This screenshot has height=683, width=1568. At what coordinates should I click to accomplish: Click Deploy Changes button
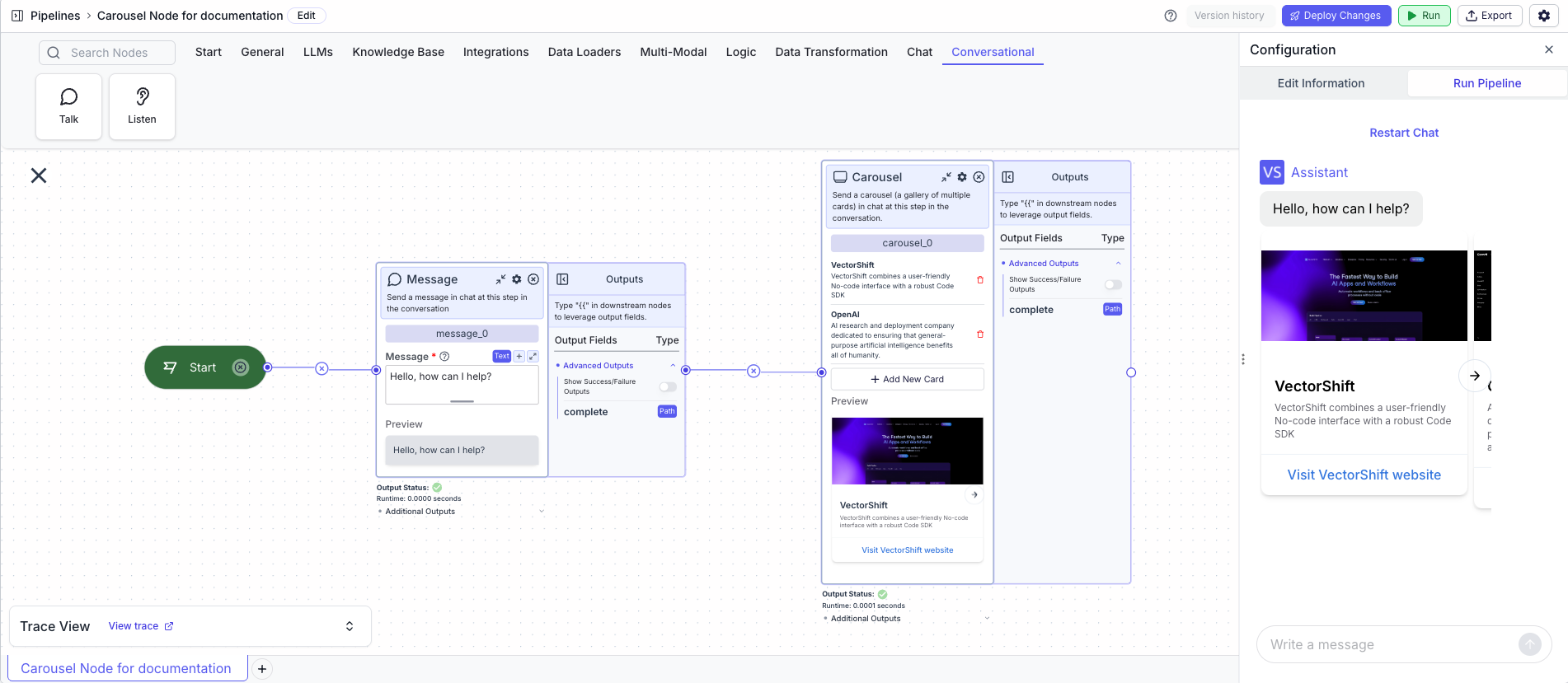click(x=1336, y=16)
